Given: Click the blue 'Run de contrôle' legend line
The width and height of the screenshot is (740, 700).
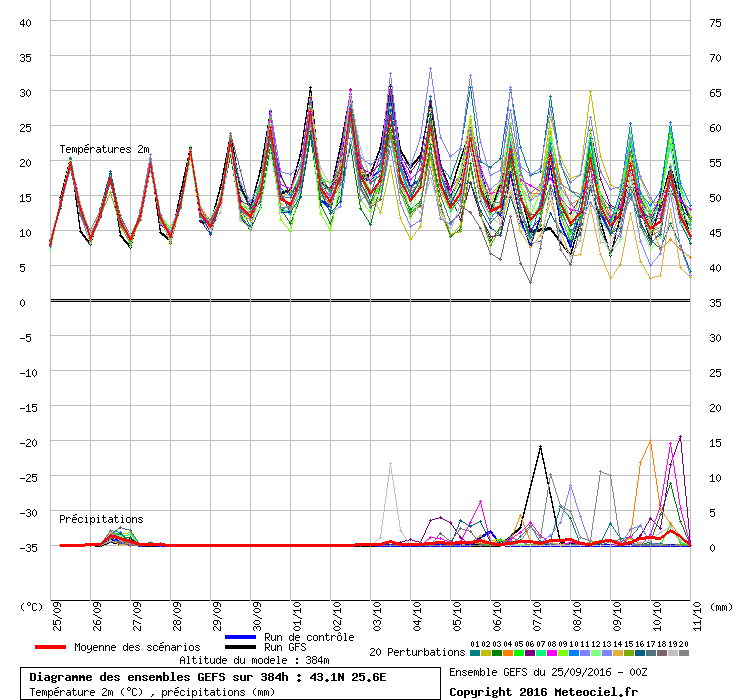Looking at the screenshot, I should coord(241,637).
